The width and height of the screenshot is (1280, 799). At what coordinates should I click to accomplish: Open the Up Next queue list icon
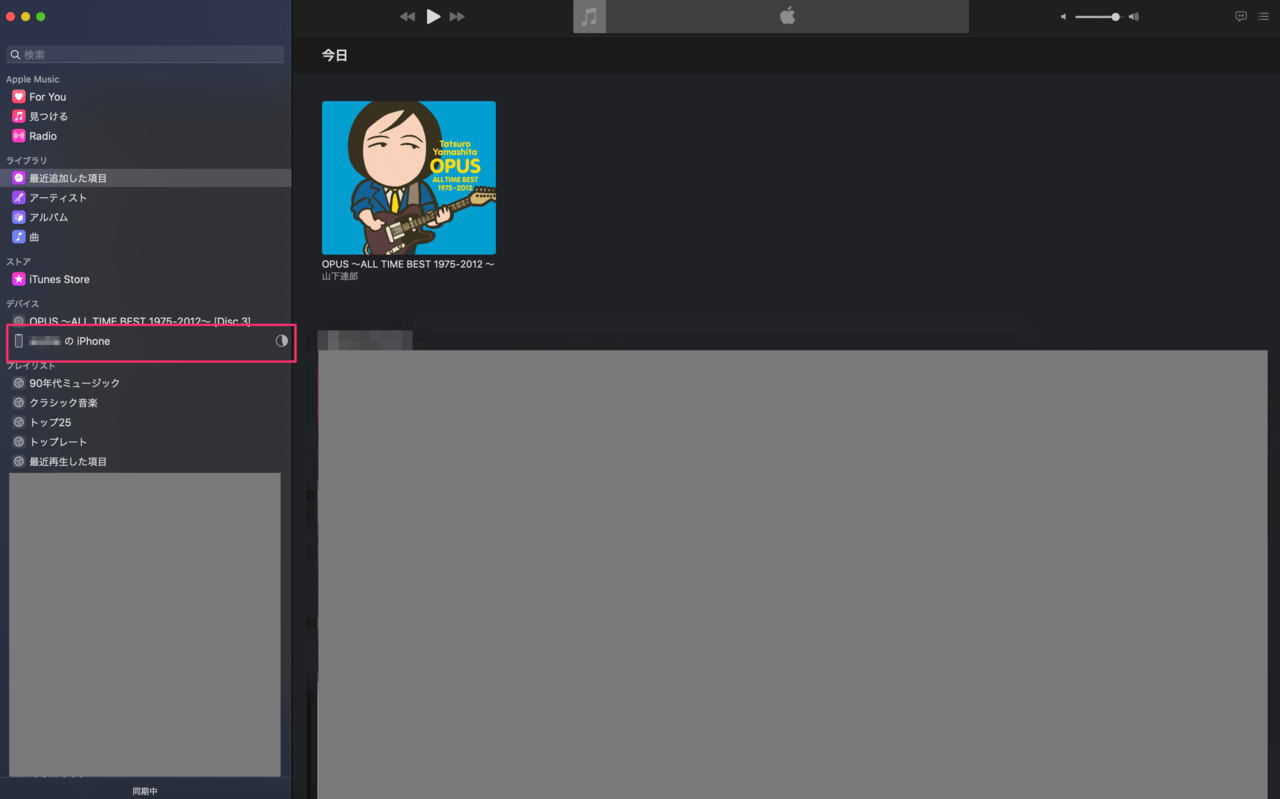[x=1263, y=16]
